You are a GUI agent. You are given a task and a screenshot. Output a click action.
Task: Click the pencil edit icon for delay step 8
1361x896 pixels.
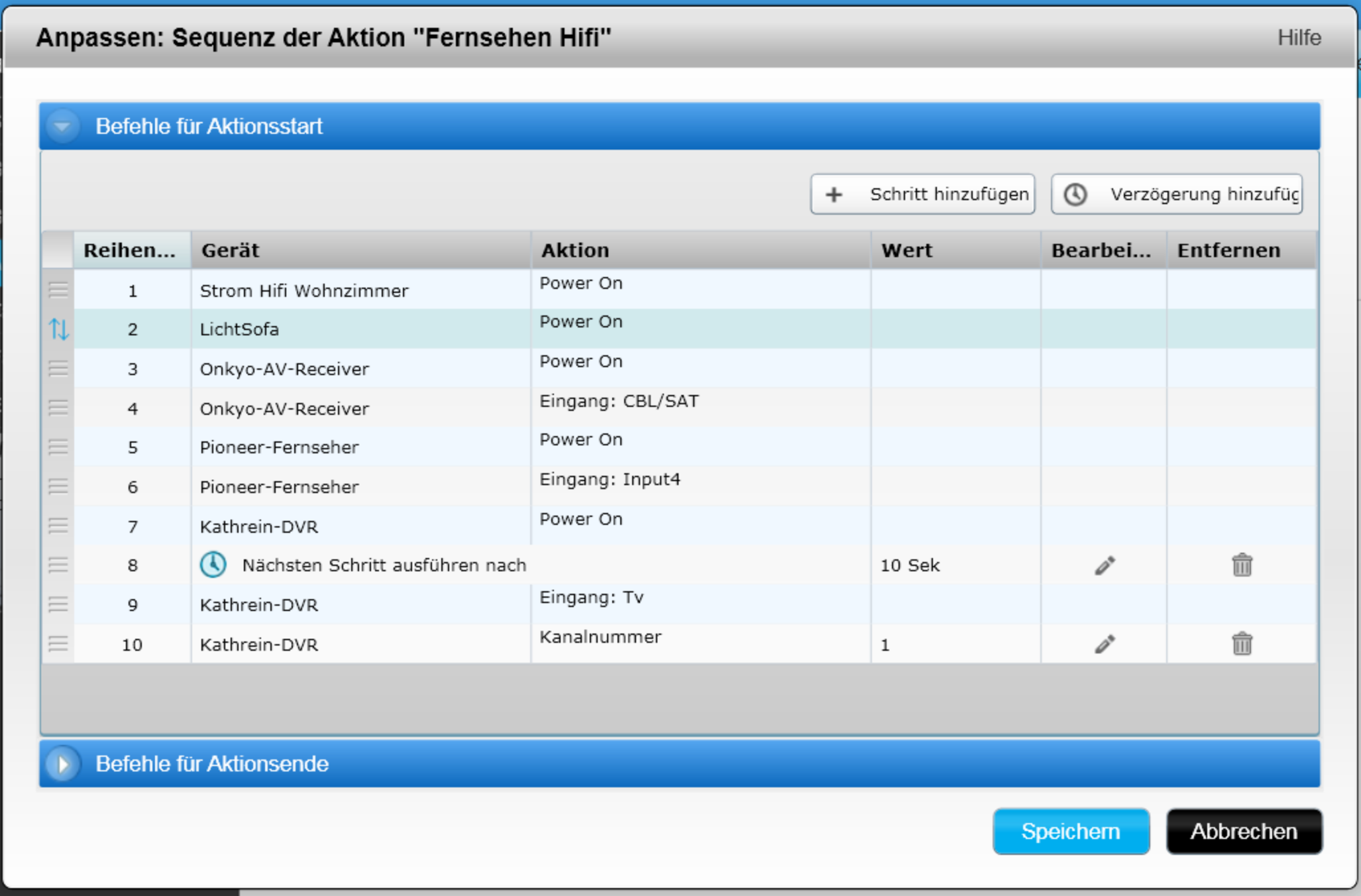tap(1104, 565)
